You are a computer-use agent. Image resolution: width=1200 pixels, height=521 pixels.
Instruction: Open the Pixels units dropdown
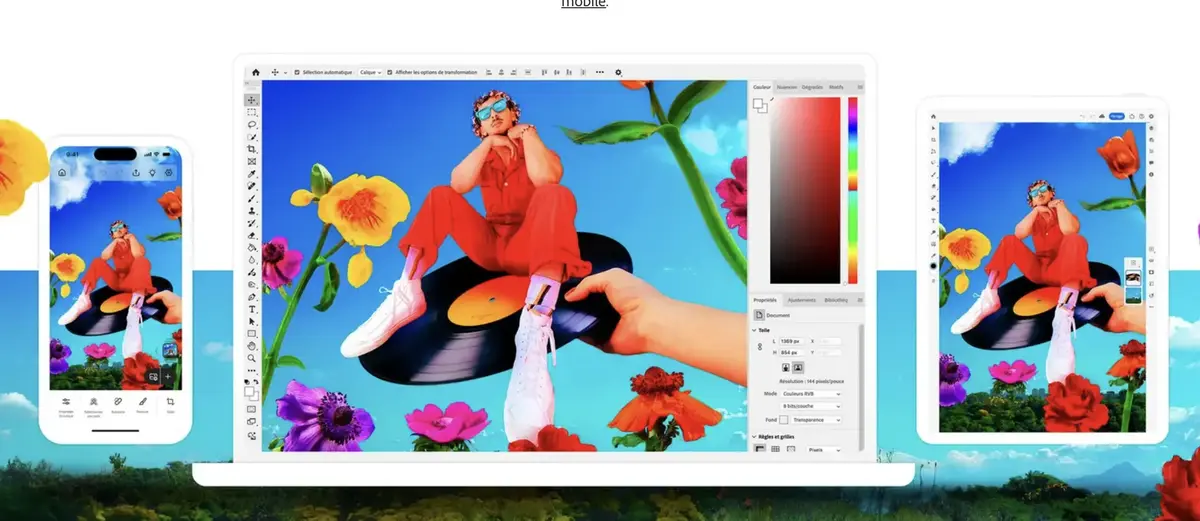coord(824,450)
